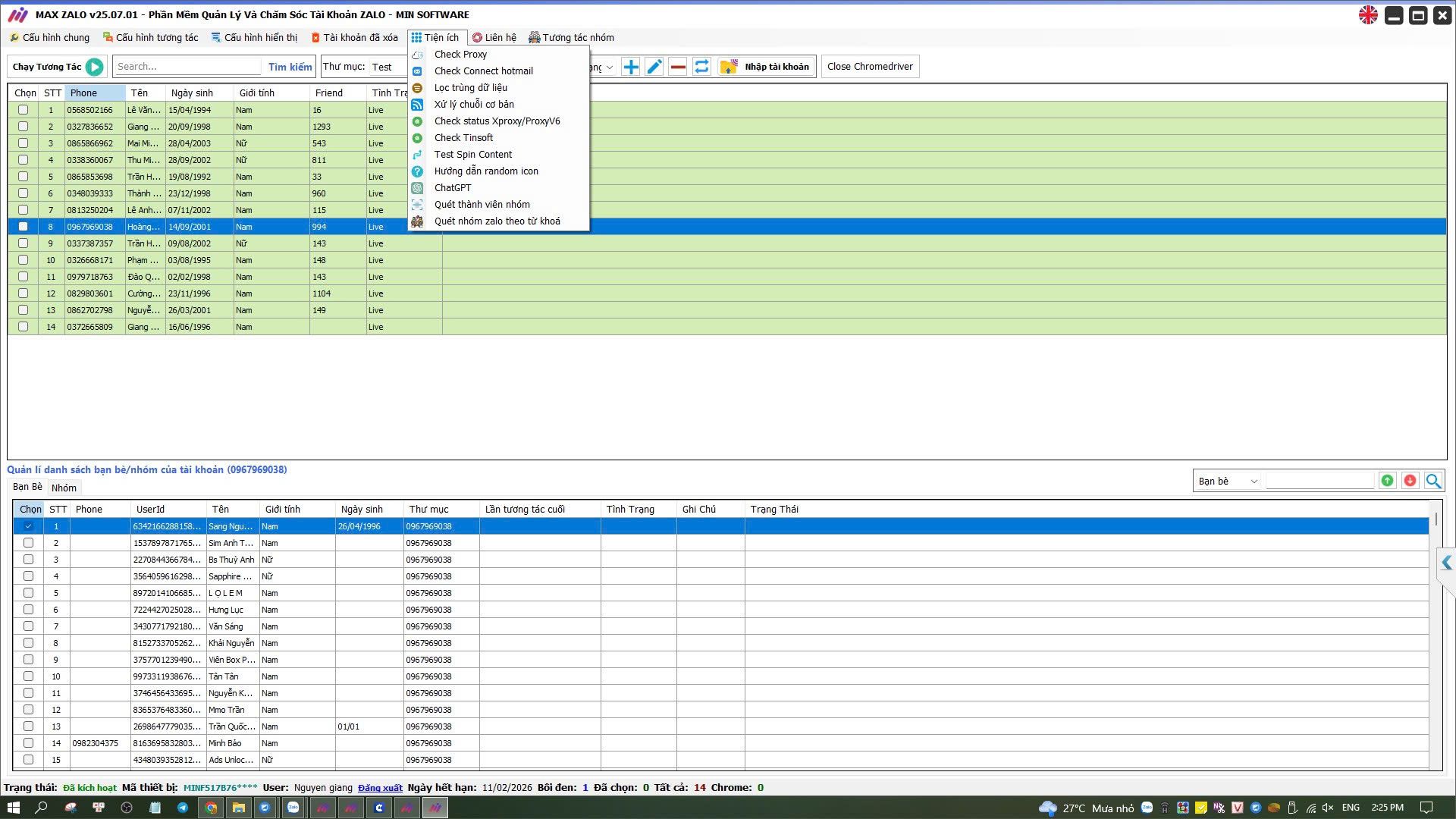Tick checkbox for selected account 0967969038

[23, 227]
